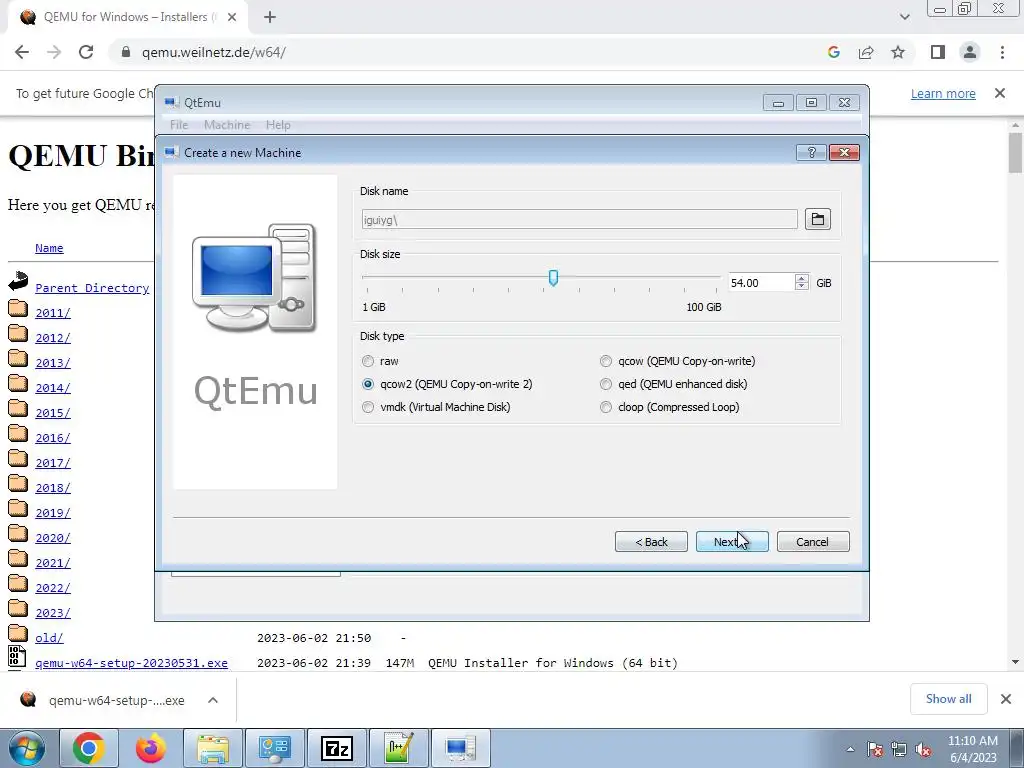Viewport: 1024px width, 768px height.
Task: Click the Action Center flag tray icon
Action: 875,750
